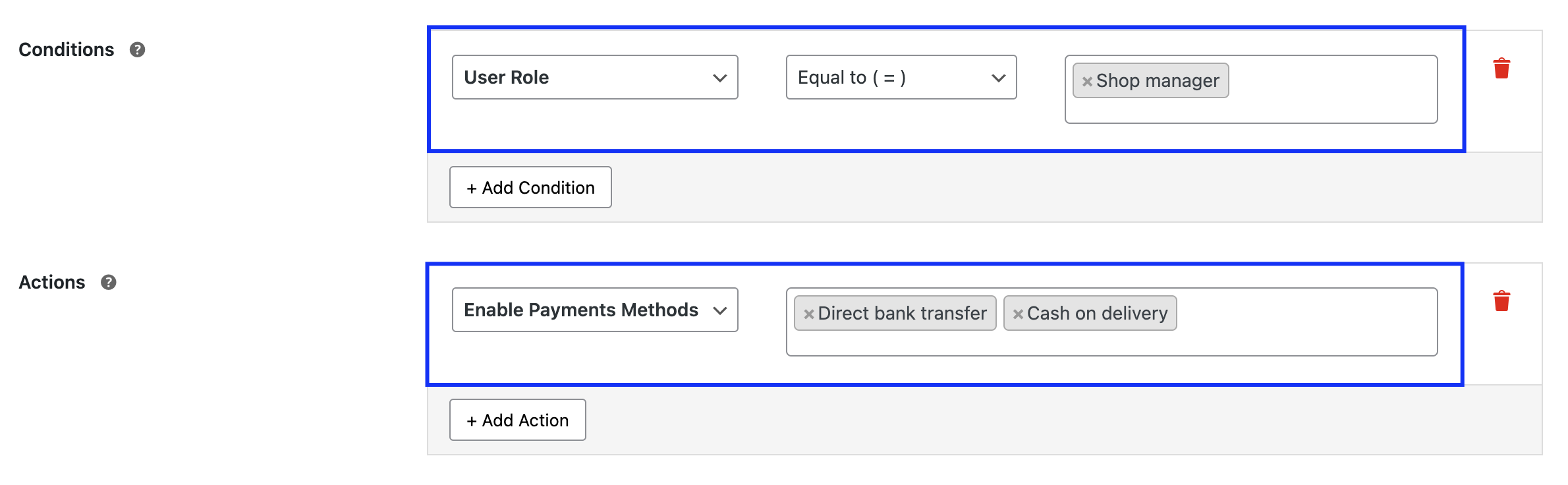Remove the Cash on delivery tag
Viewport: 1568px width, 485px height.
[1018, 314]
